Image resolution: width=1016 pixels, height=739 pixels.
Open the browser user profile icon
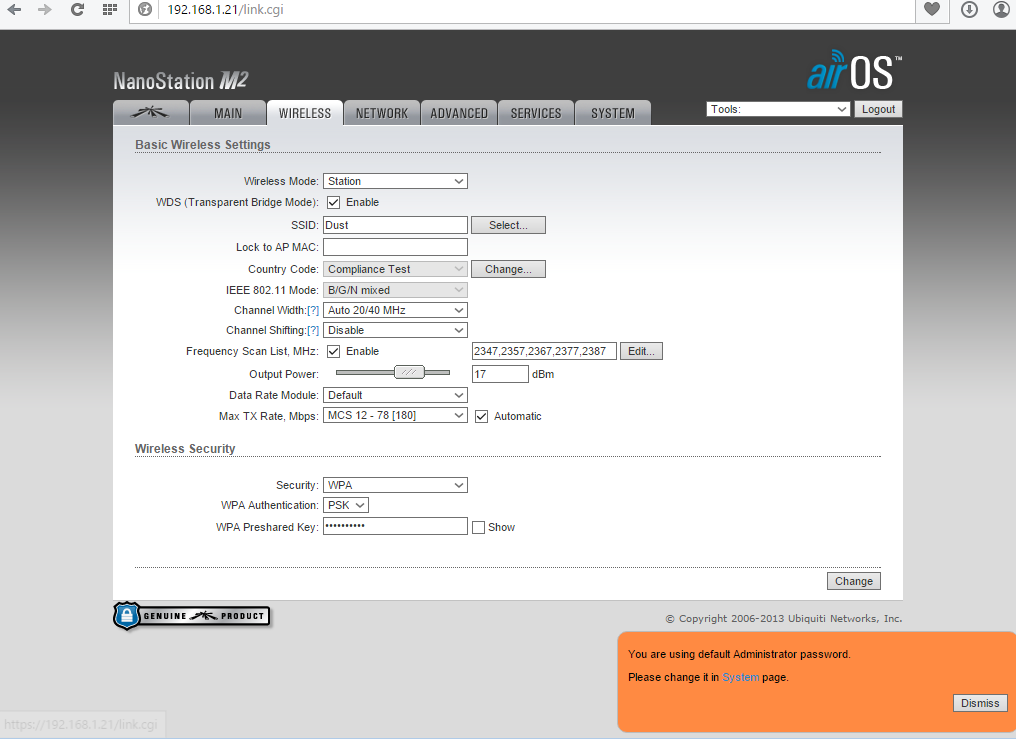point(1002,9)
